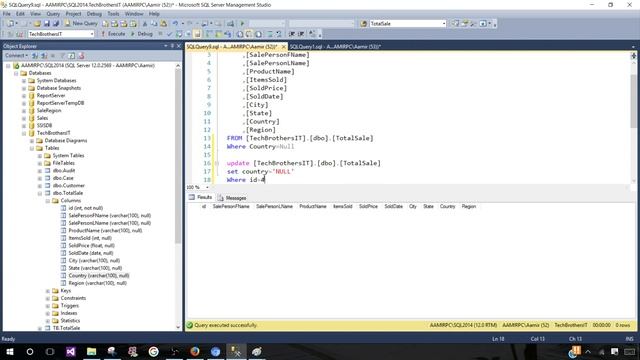
Task: Expand the dbo.Customer table node
Action: (40, 186)
